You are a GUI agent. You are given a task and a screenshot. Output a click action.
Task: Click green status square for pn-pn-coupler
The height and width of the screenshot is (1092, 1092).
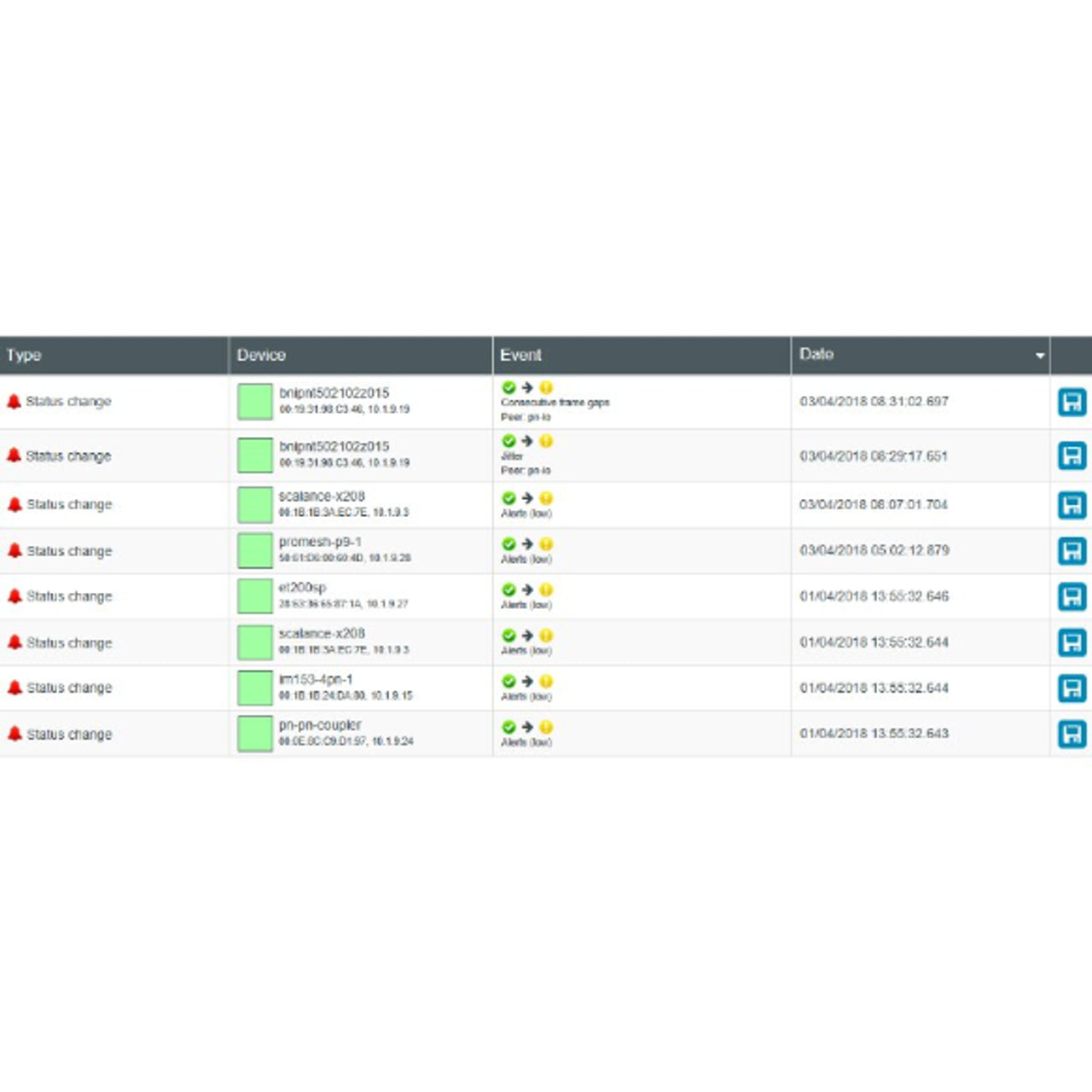[x=254, y=734]
